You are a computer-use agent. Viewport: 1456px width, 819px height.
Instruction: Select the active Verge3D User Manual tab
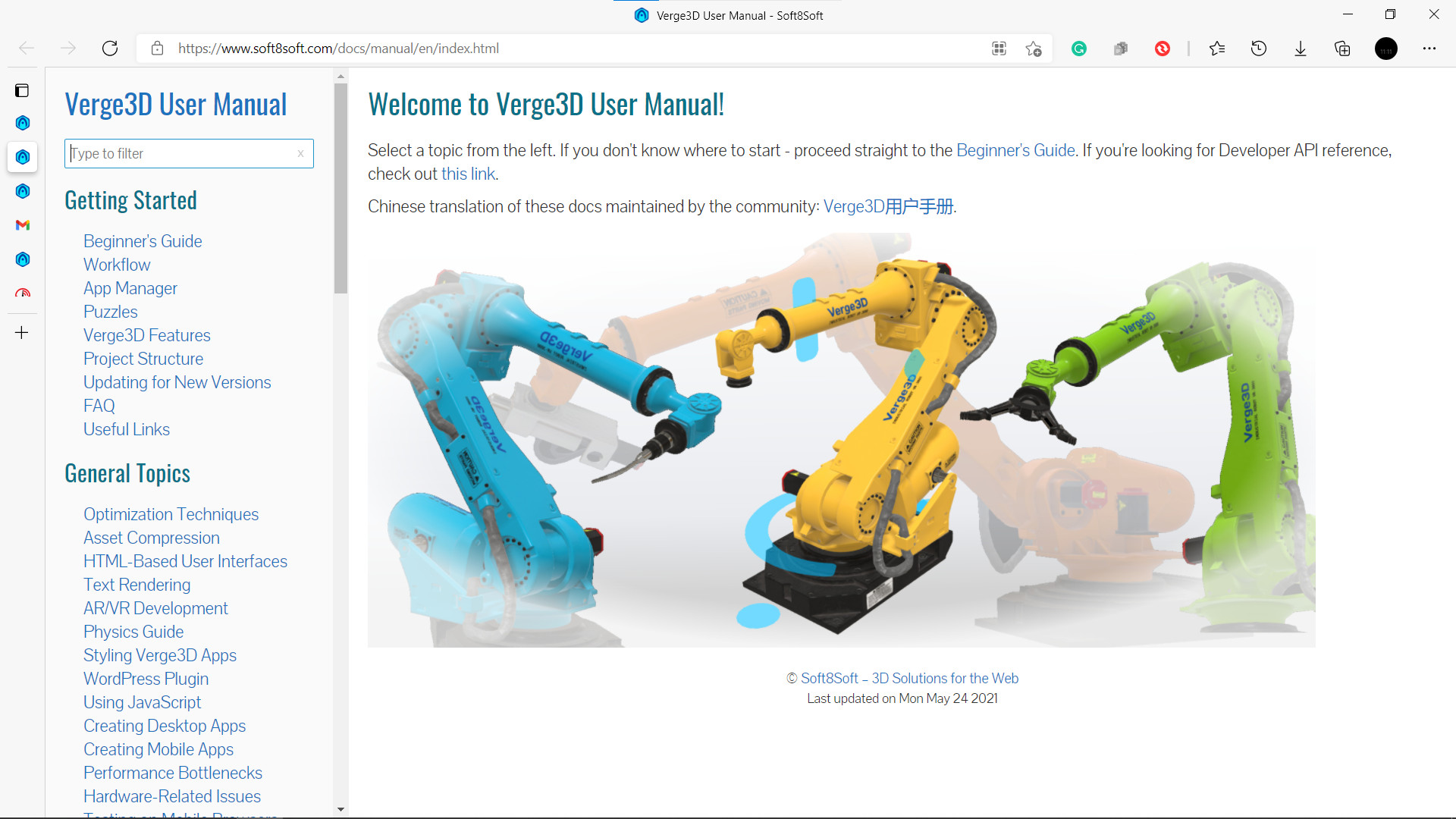pos(23,157)
